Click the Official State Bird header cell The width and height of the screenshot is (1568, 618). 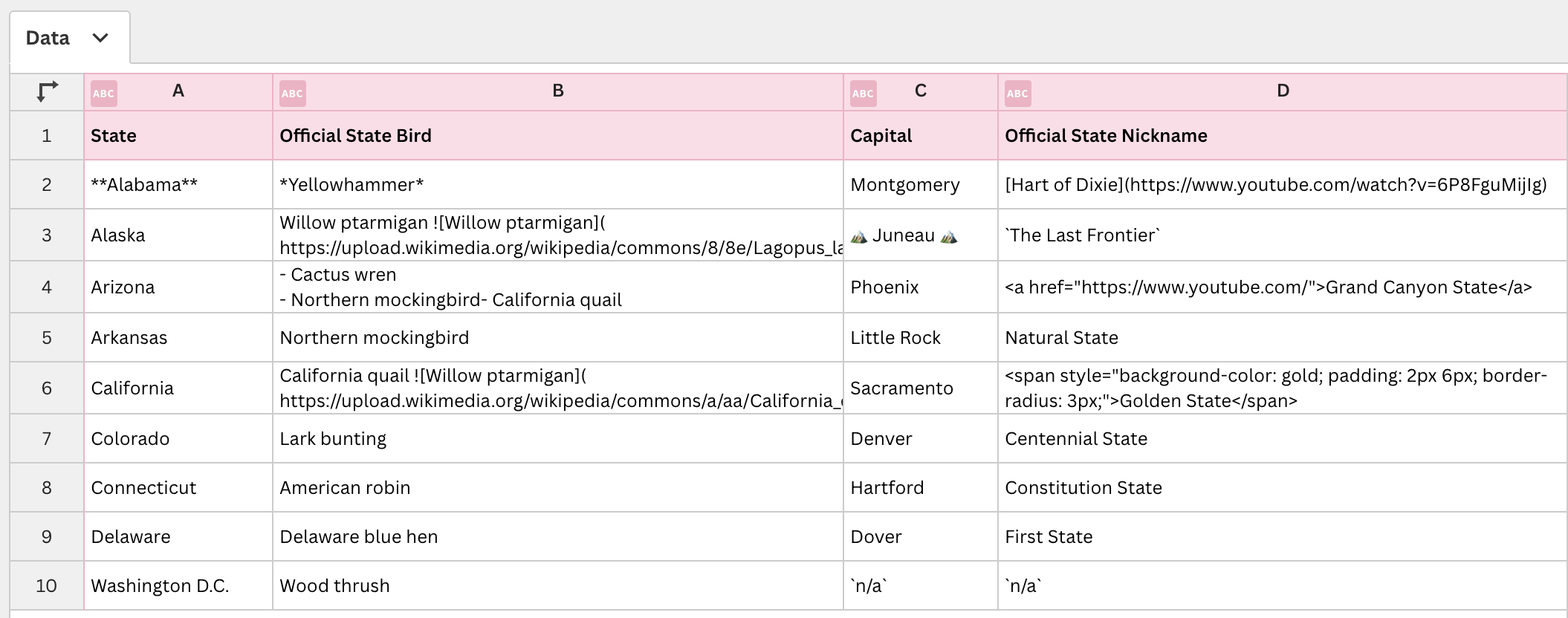(x=355, y=136)
